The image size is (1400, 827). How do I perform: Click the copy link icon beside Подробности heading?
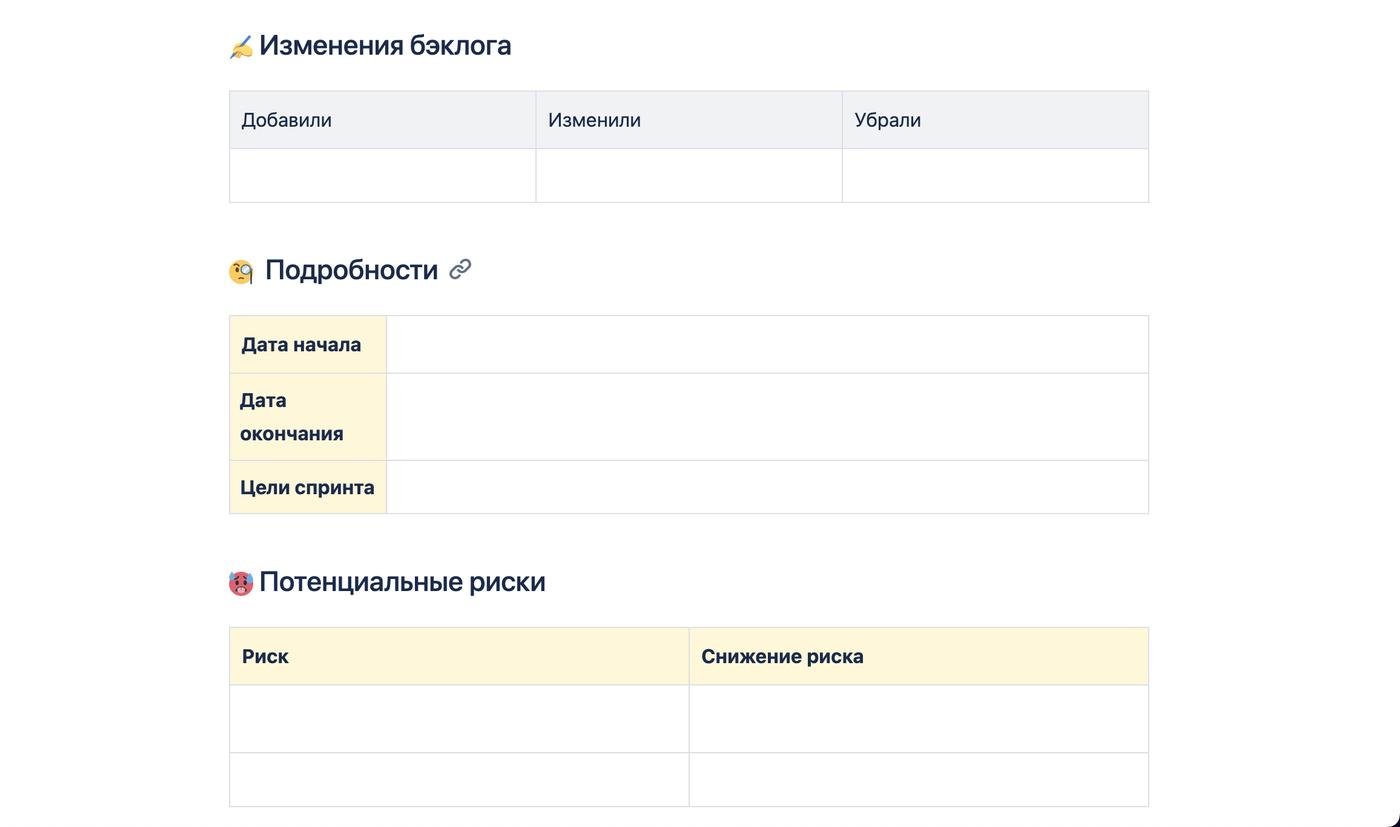[x=460, y=269]
